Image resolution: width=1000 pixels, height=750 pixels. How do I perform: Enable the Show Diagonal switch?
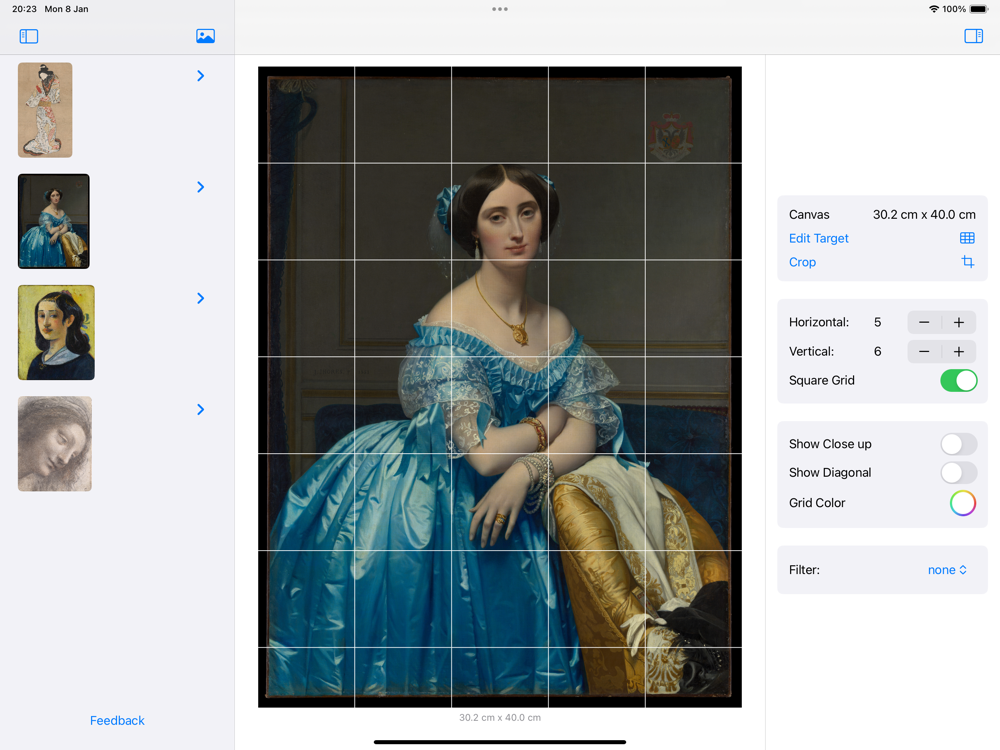[x=959, y=473]
